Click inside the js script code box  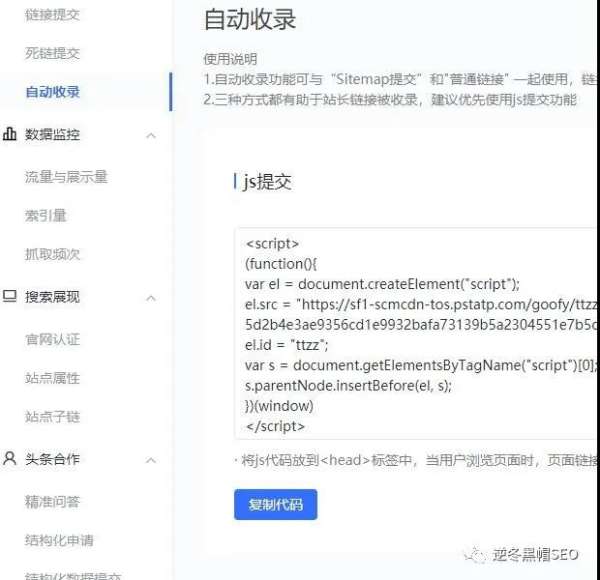417,334
